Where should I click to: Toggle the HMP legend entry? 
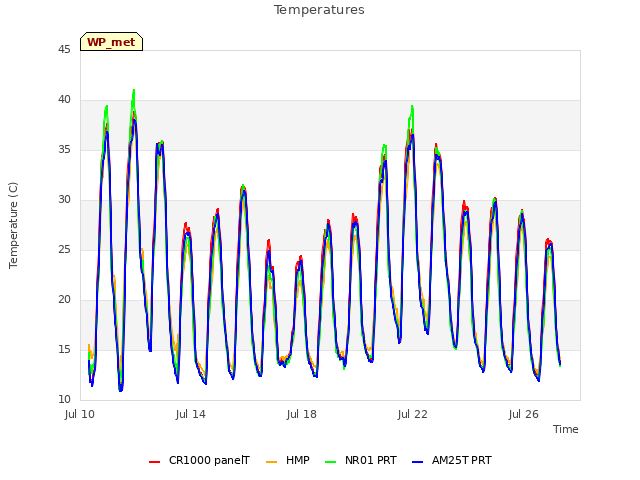click(x=287, y=460)
